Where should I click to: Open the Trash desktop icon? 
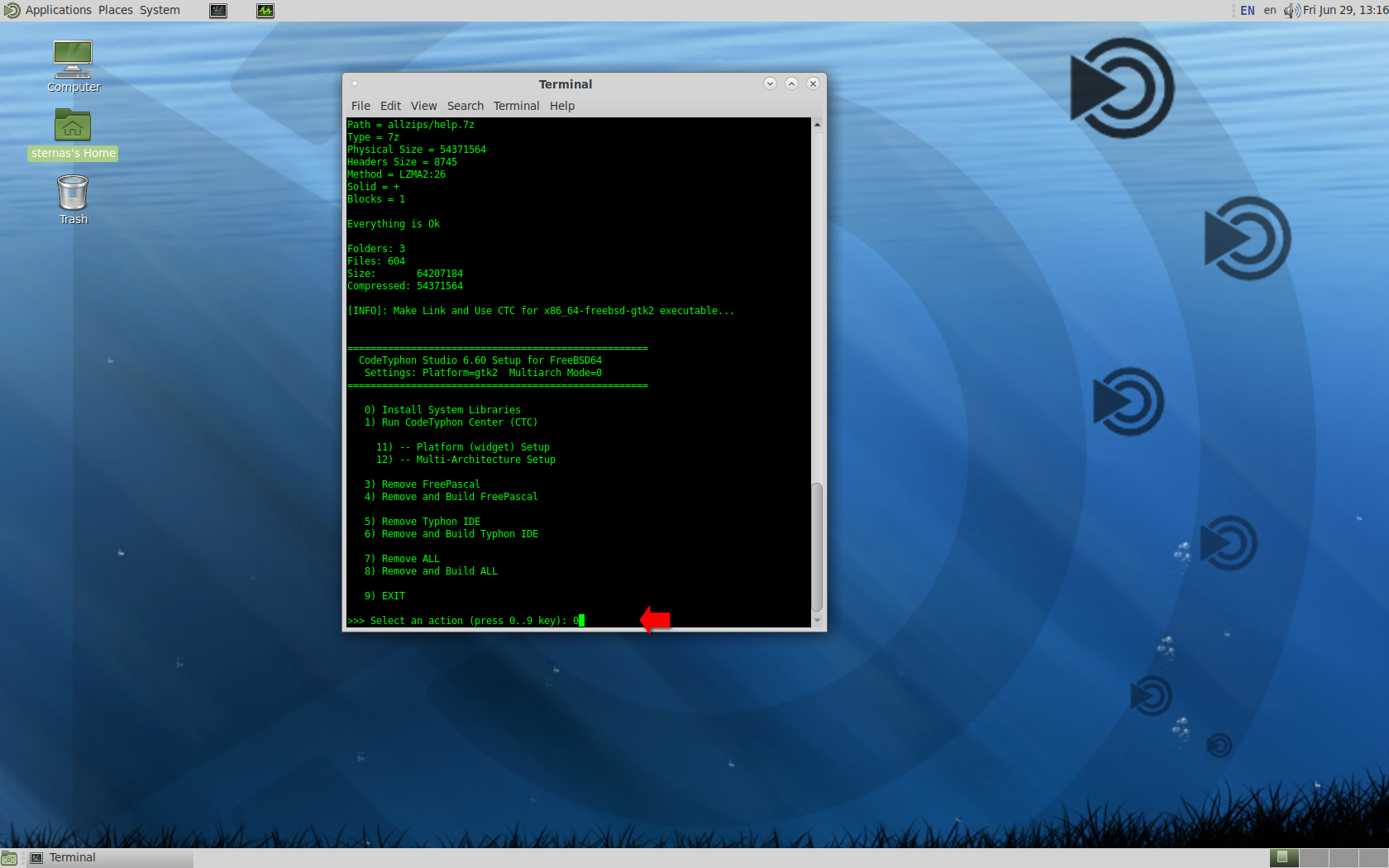coord(73,199)
